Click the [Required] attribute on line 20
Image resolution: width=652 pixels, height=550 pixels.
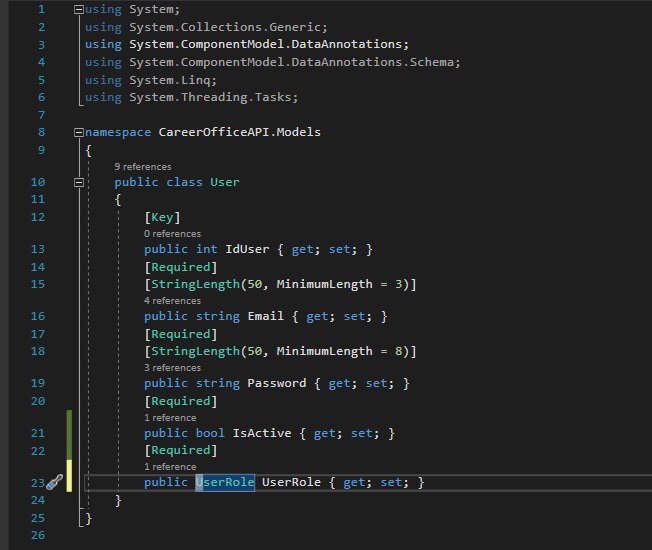coord(180,401)
